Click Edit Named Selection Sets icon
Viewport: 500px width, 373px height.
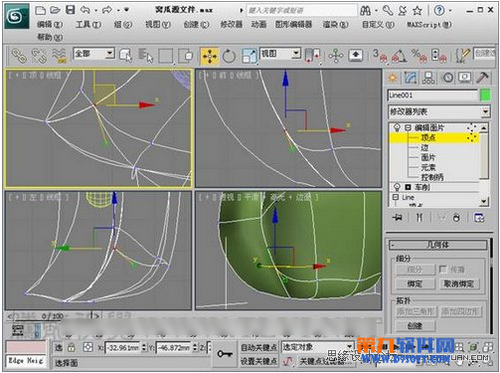click(463, 55)
